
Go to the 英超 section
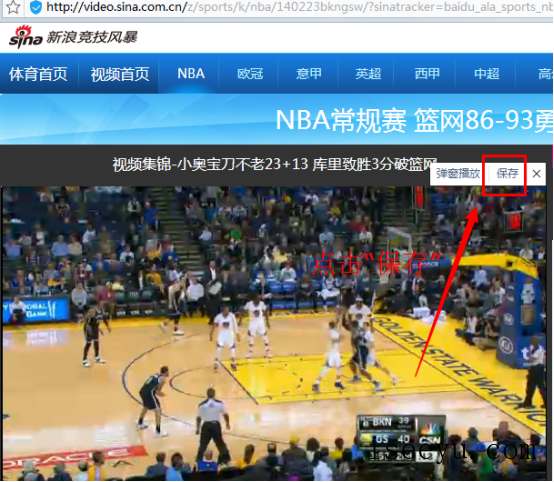368,74
